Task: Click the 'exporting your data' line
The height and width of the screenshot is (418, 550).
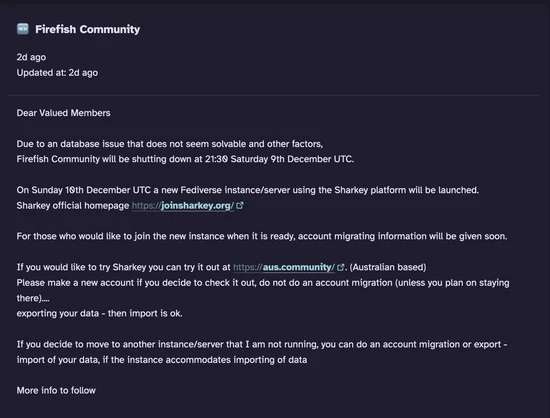Action: pyautogui.click(x=99, y=313)
